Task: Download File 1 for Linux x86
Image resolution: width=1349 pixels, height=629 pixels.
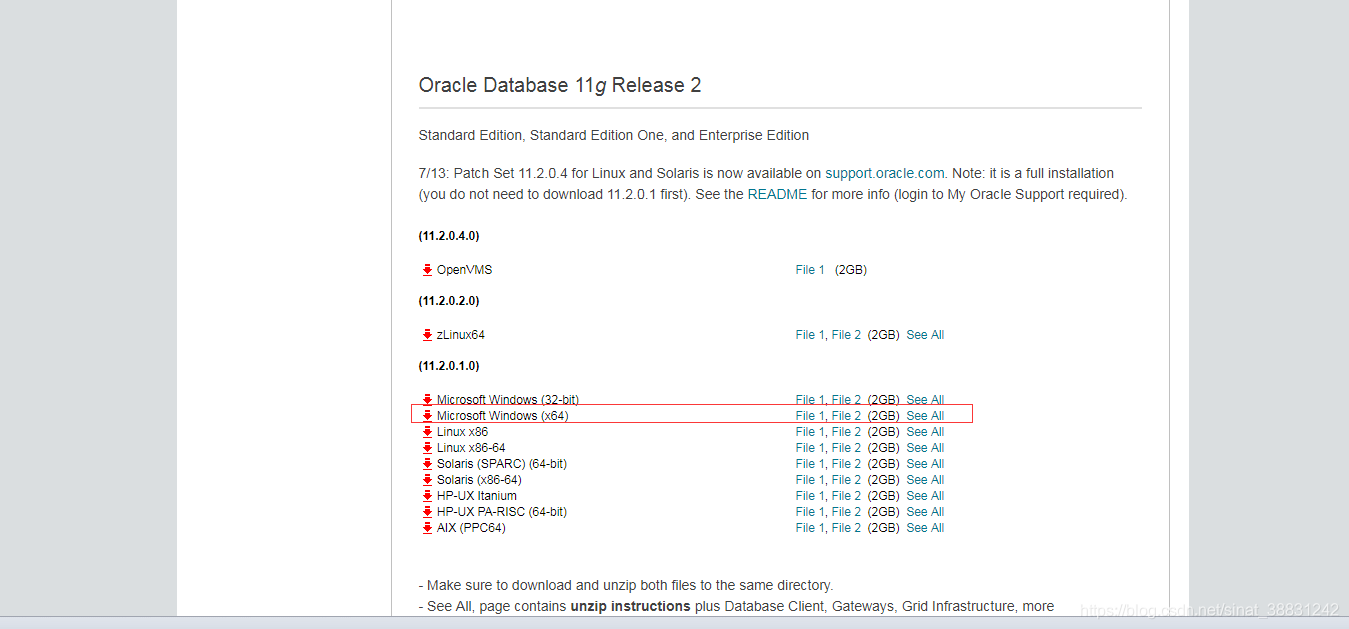Action: (810, 432)
